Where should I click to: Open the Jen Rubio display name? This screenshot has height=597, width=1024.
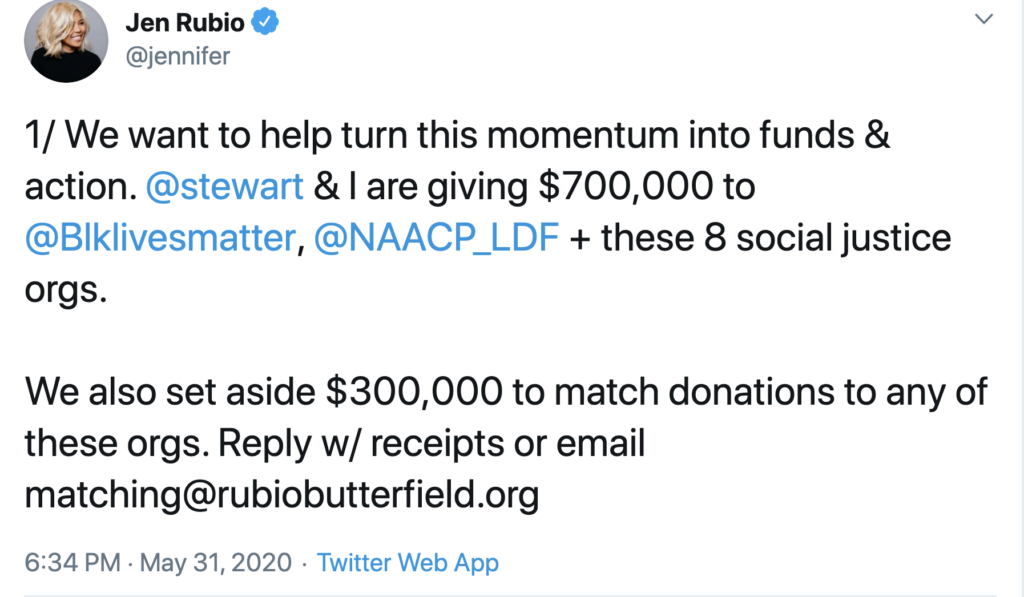tap(185, 23)
